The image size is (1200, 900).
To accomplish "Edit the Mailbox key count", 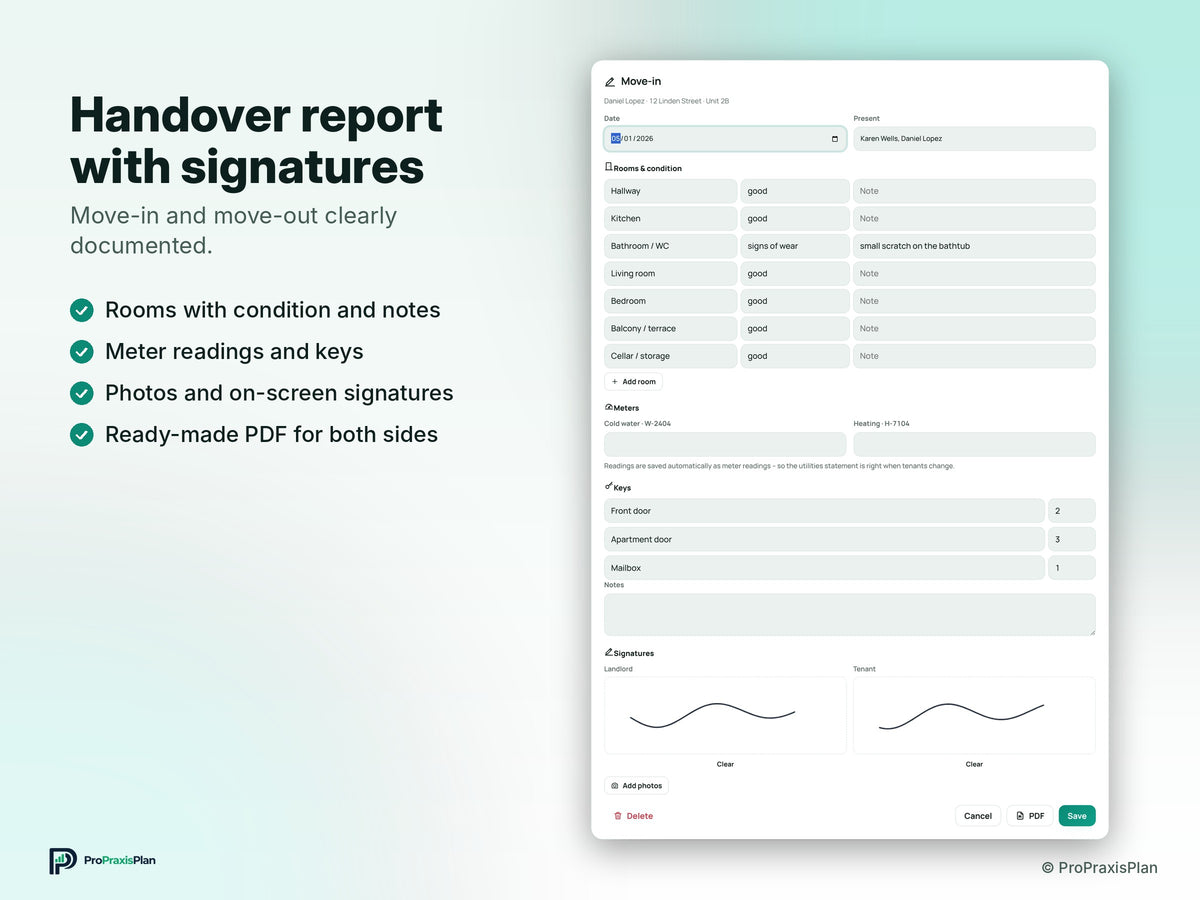I will (1072, 568).
